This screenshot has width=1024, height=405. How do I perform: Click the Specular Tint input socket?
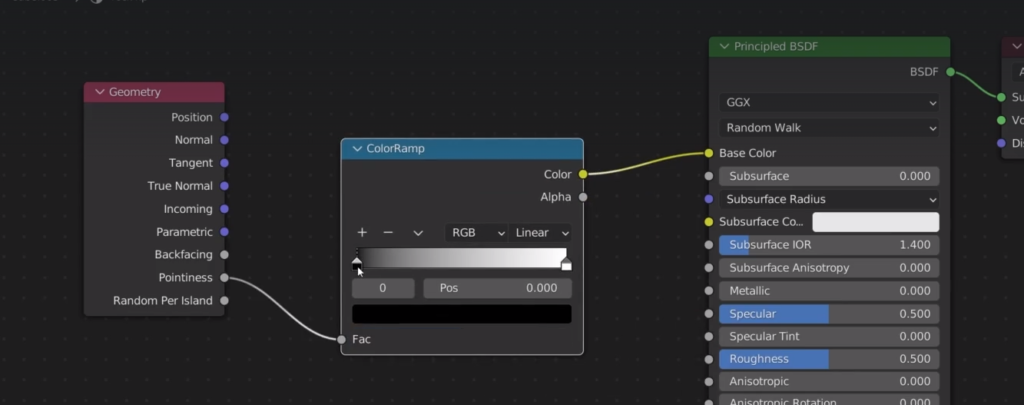click(x=709, y=336)
